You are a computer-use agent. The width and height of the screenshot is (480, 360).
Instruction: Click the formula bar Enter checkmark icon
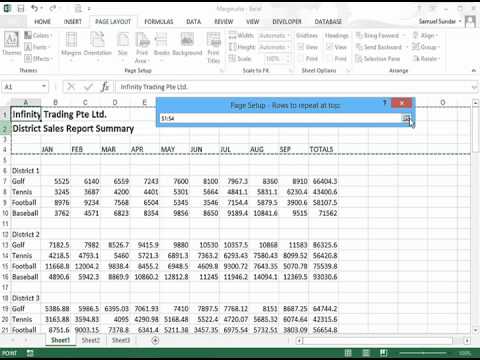coord(88,87)
